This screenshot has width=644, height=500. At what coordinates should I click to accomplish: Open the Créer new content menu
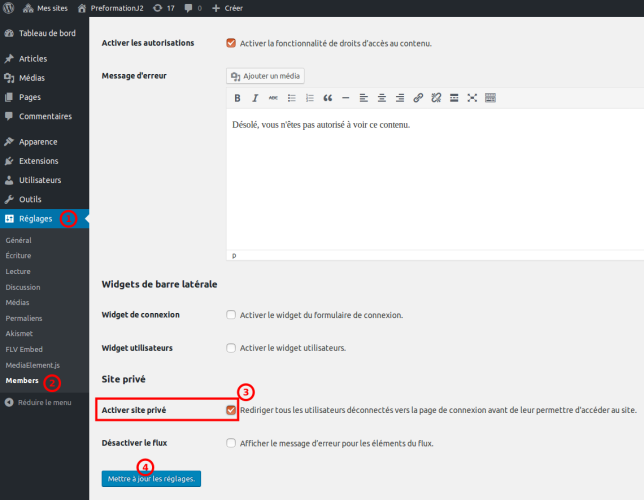click(228, 8)
